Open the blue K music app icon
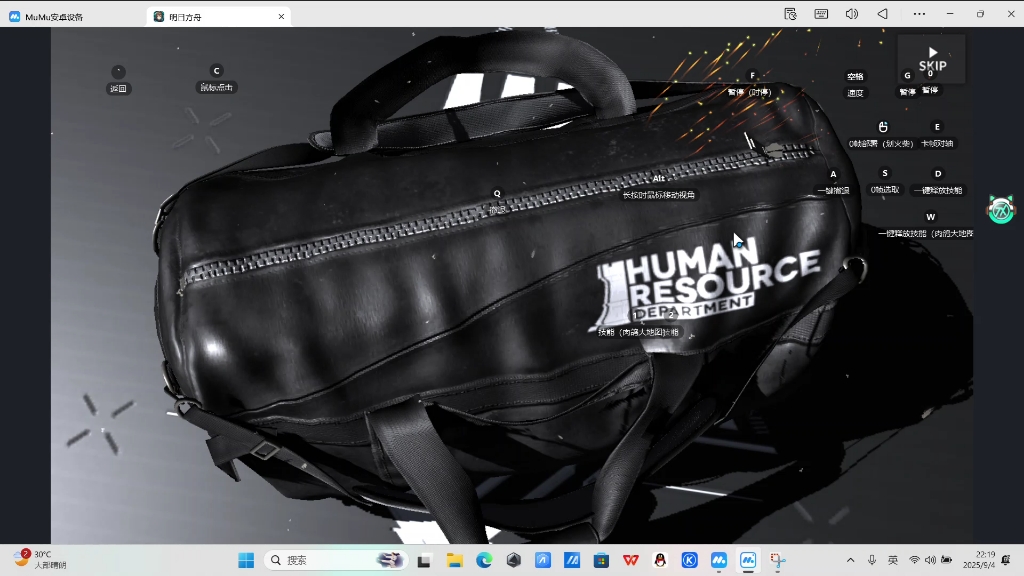This screenshot has height=576, width=1024. [690, 560]
